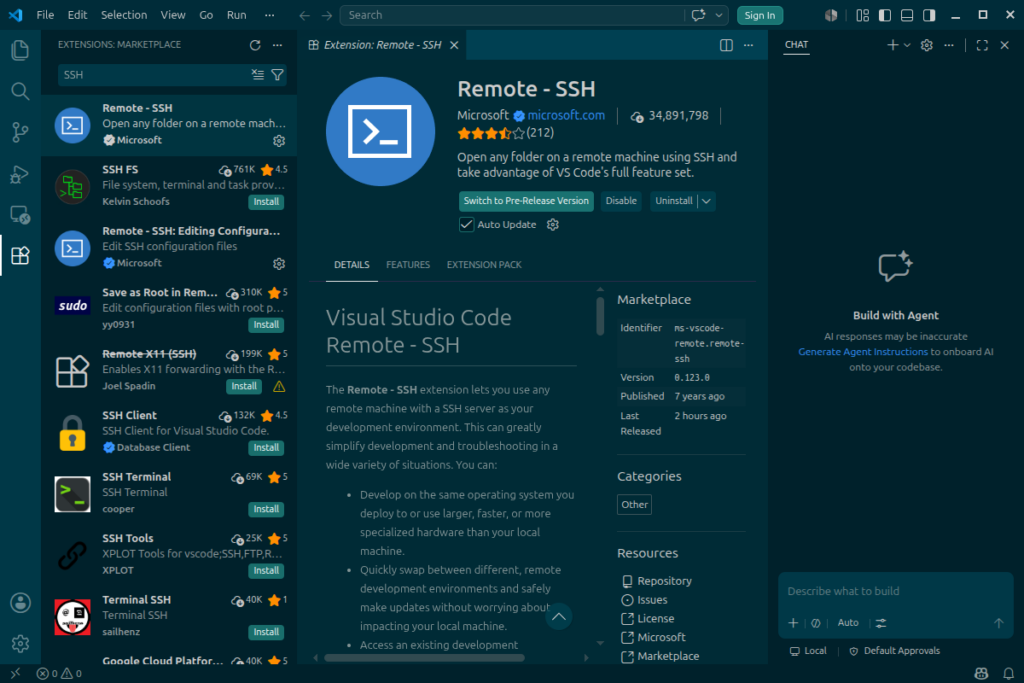Open editor more actions menu
This screenshot has width=1024, height=683.
tap(748, 45)
